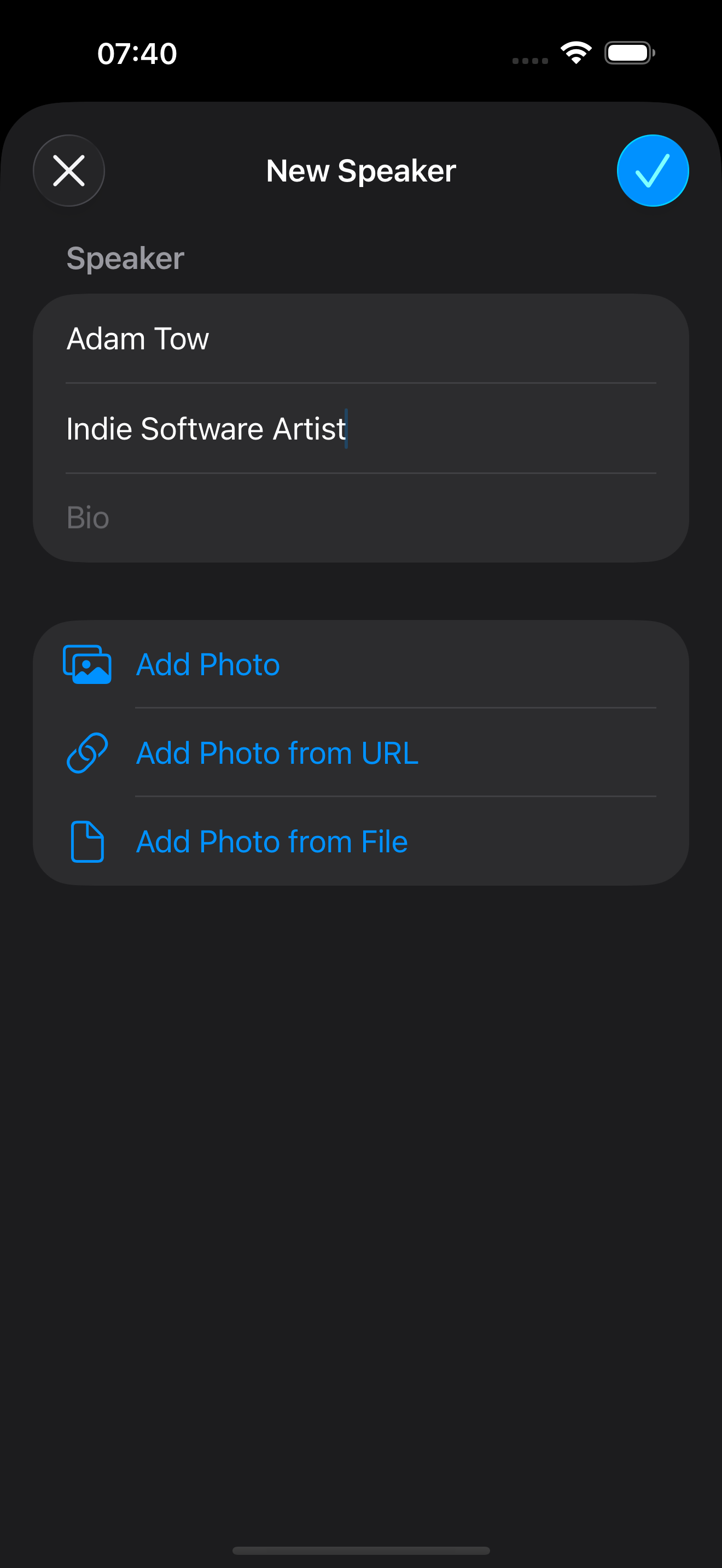
Task: Tap the empty Bio field
Action: (x=360, y=518)
